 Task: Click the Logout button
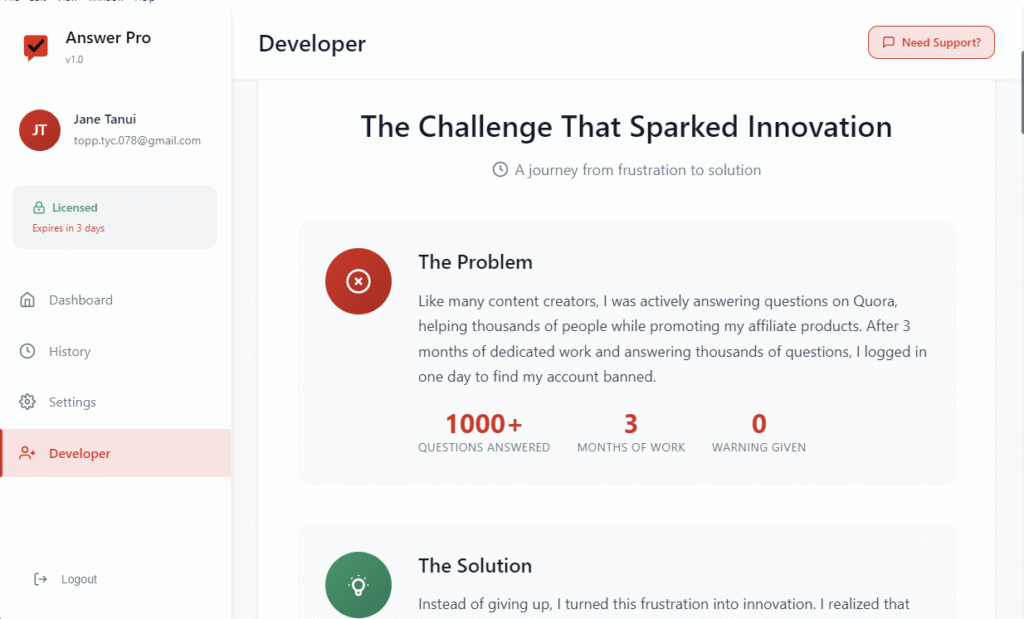click(115, 579)
